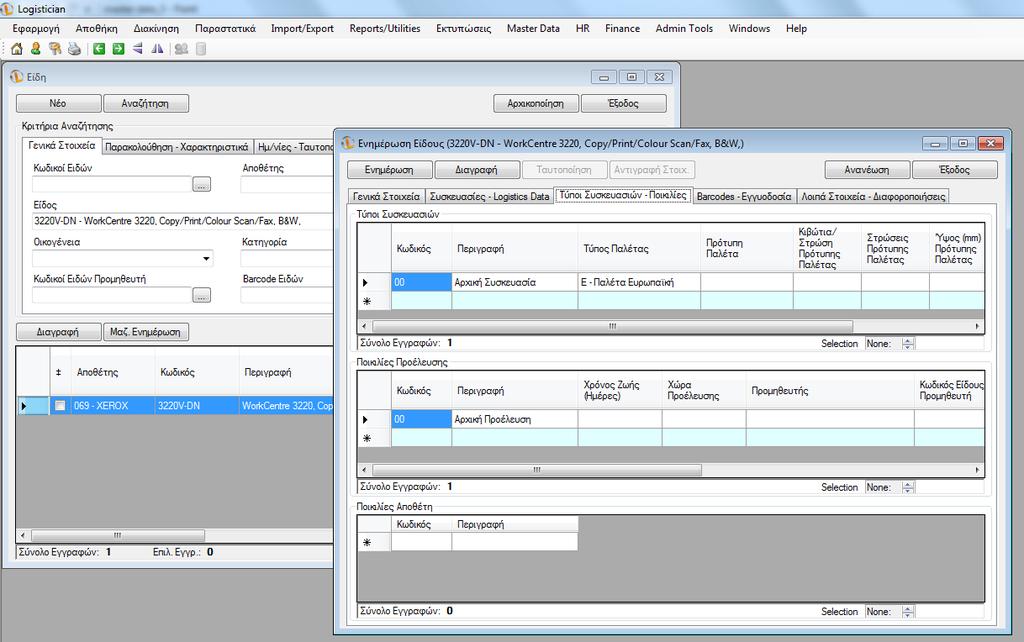Click the keys icon in the toolbar
The width and height of the screenshot is (1024, 642).
55,49
